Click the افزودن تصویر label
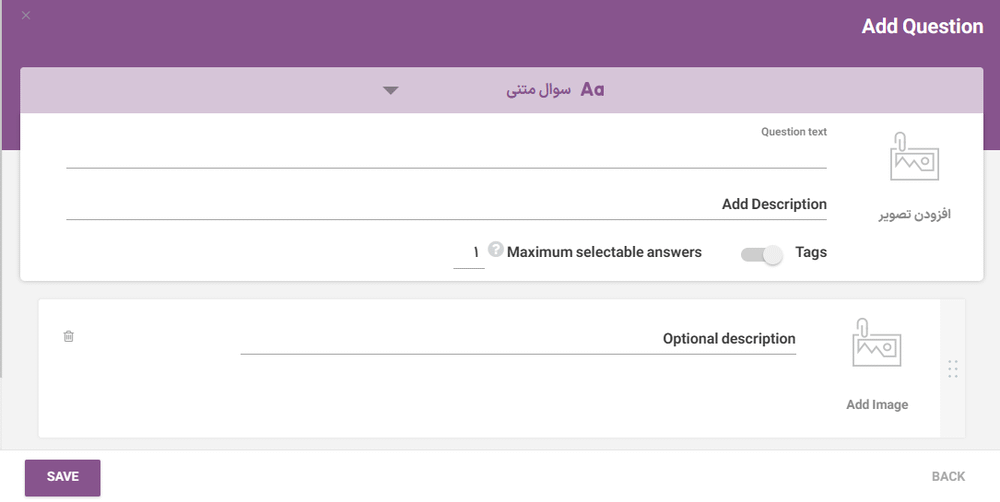Viewport: 1000px width, 502px height. [915, 214]
